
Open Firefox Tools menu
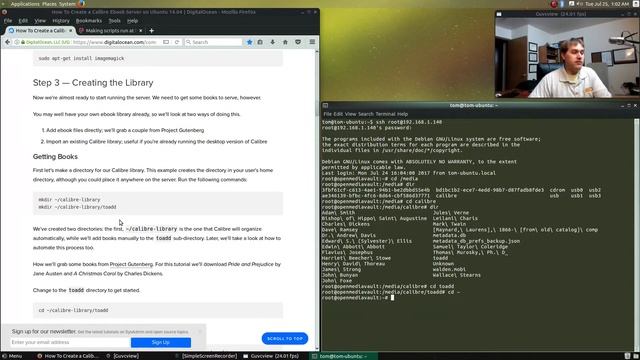(114, 20)
